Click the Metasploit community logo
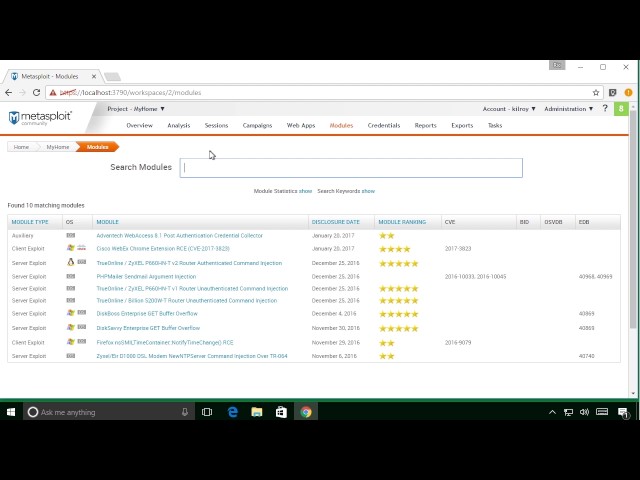Screen dimensions: 640x480 coord(40,118)
